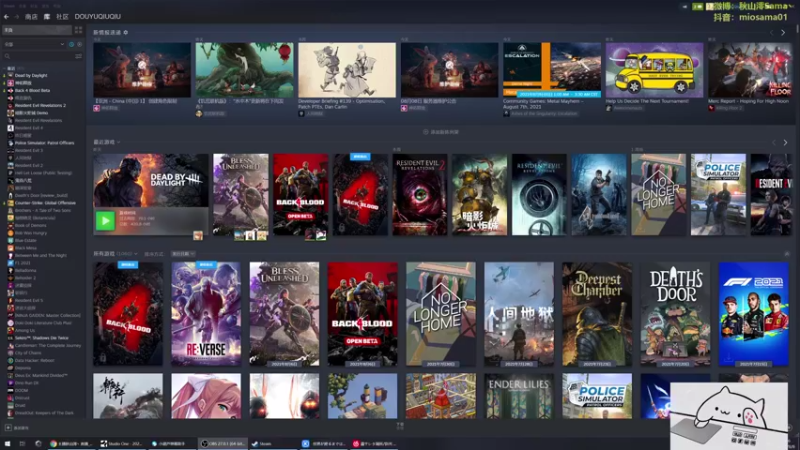The width and height of the screenshot is (800, 450).
Task: Open the news settings gear next to 新情报速递
Action: [126, 32]
